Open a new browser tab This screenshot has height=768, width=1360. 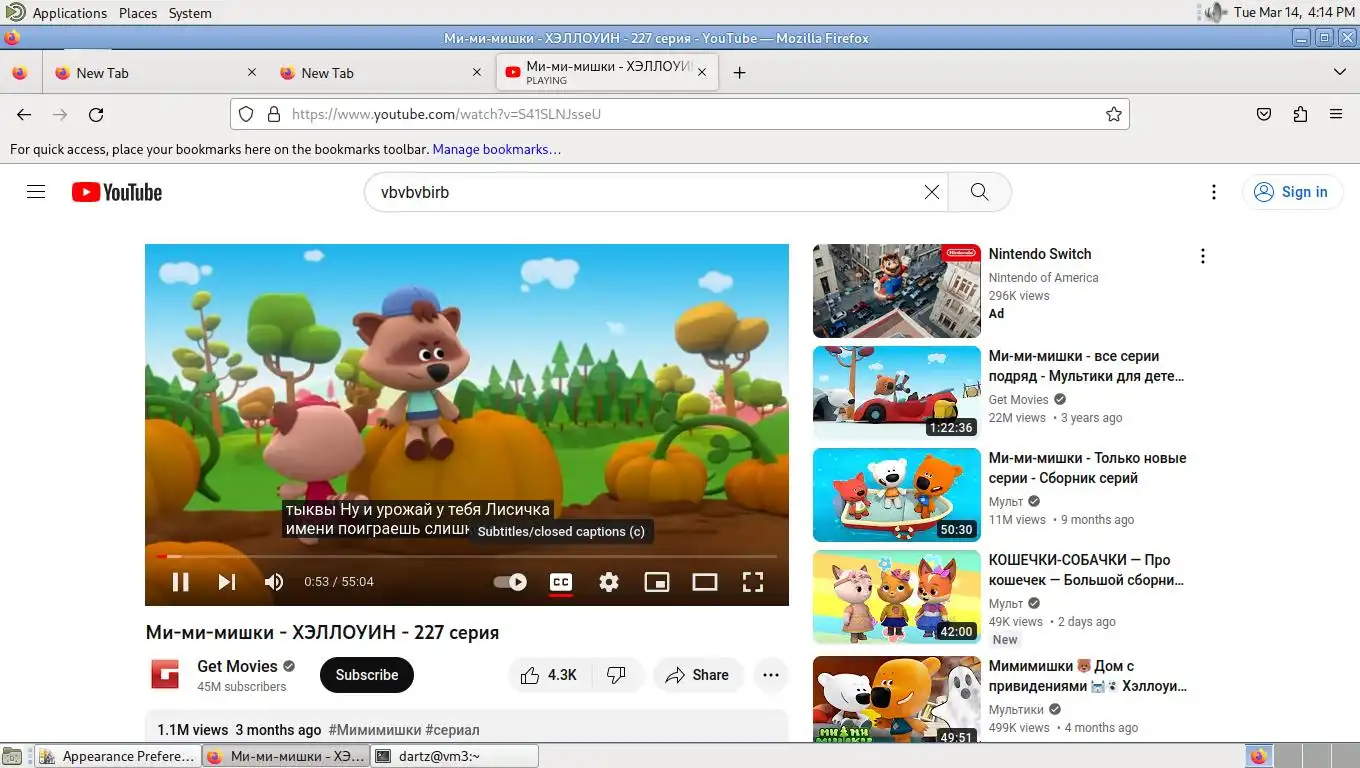[x=739, y=73]
